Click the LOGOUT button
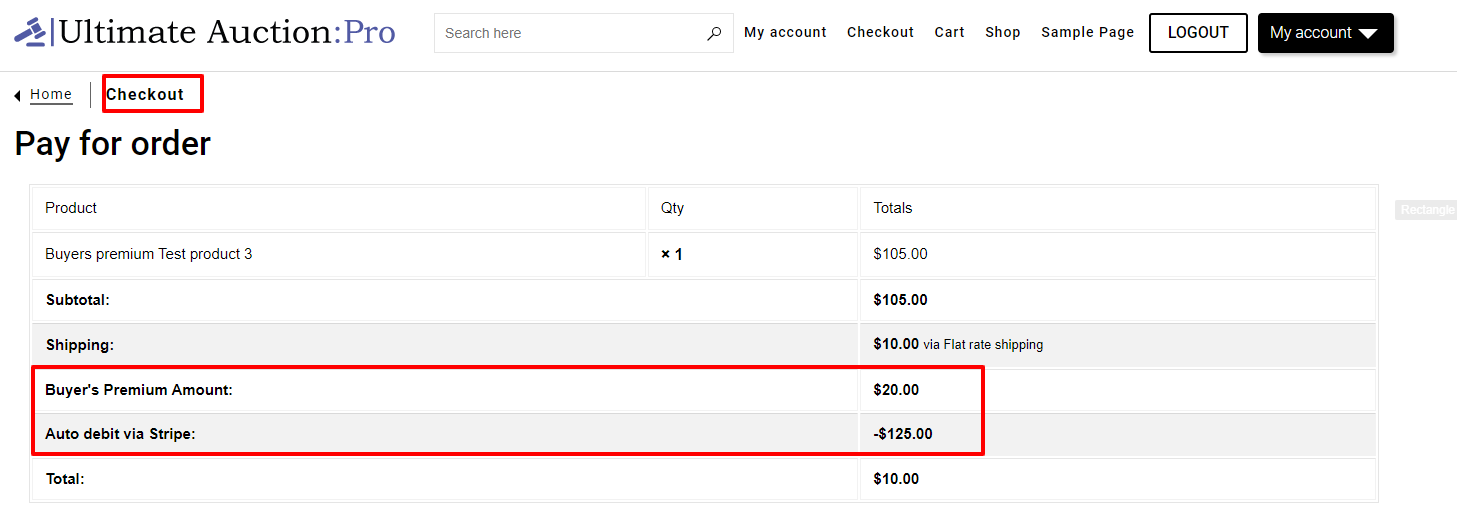Viewport: 1457px width, 522px height. (x=1198, y=33)
